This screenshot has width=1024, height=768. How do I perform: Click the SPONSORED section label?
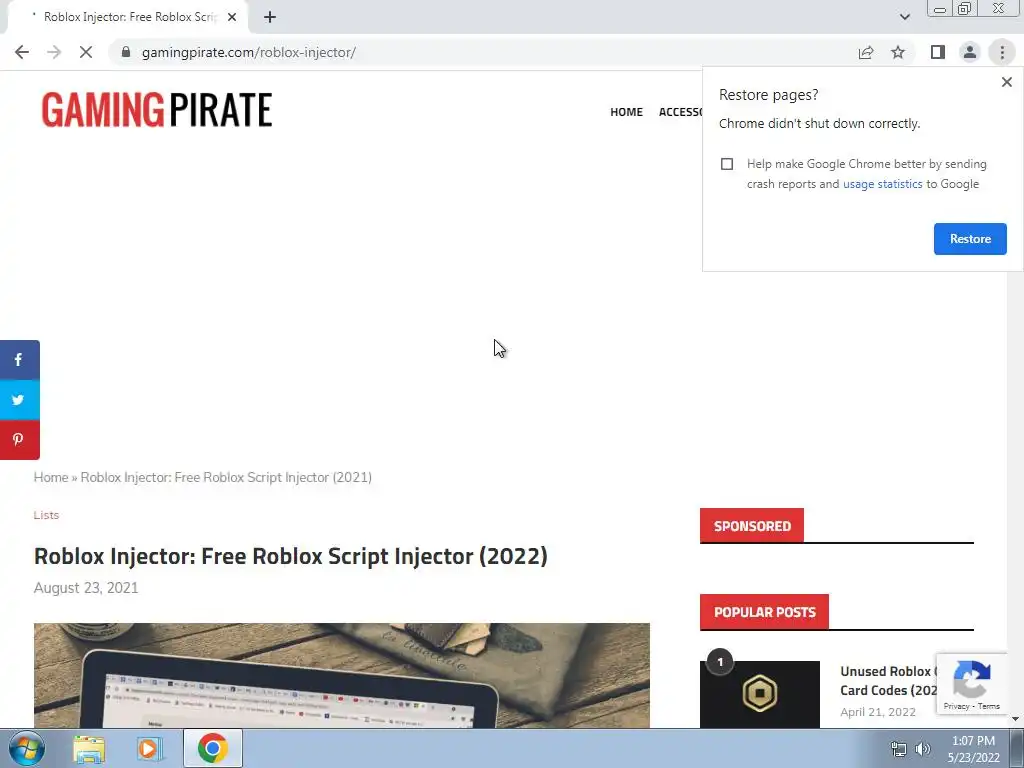pyautogui.click(x=752, y=526)
